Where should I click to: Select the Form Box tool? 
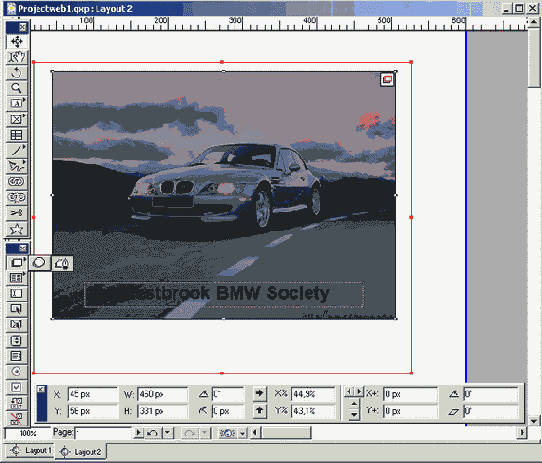pos(16,278)
